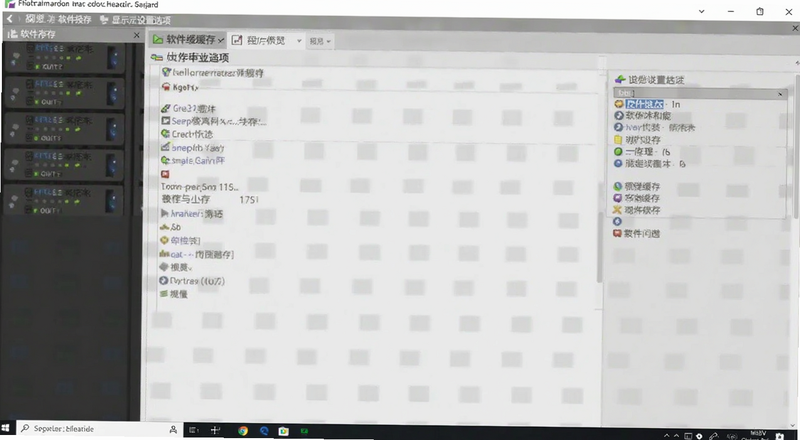The image size is (800, 440).
Task: Click the chart icon beside snepkb
Action: [165, 147]
